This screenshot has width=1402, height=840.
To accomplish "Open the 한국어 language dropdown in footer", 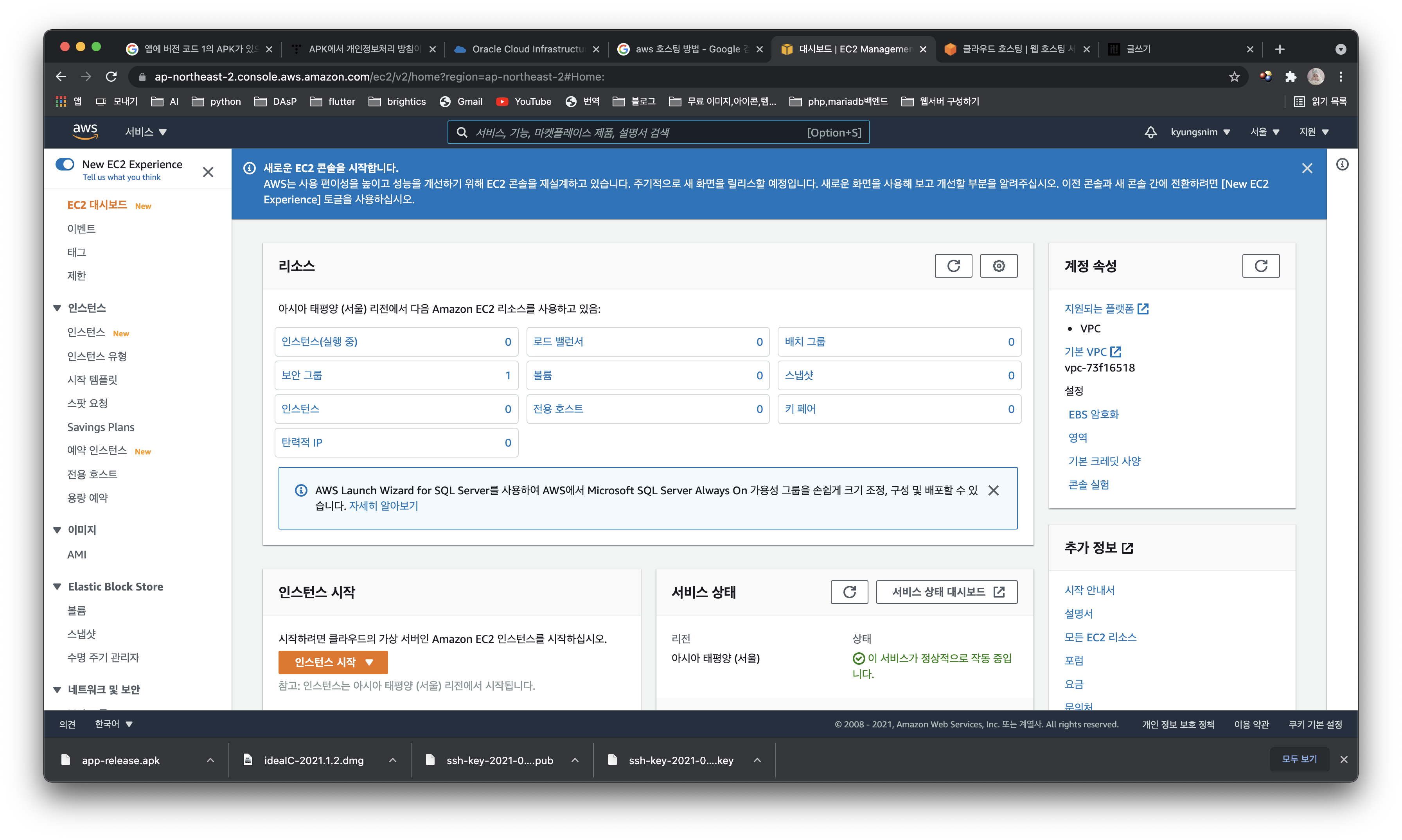I will click(113, 724).
